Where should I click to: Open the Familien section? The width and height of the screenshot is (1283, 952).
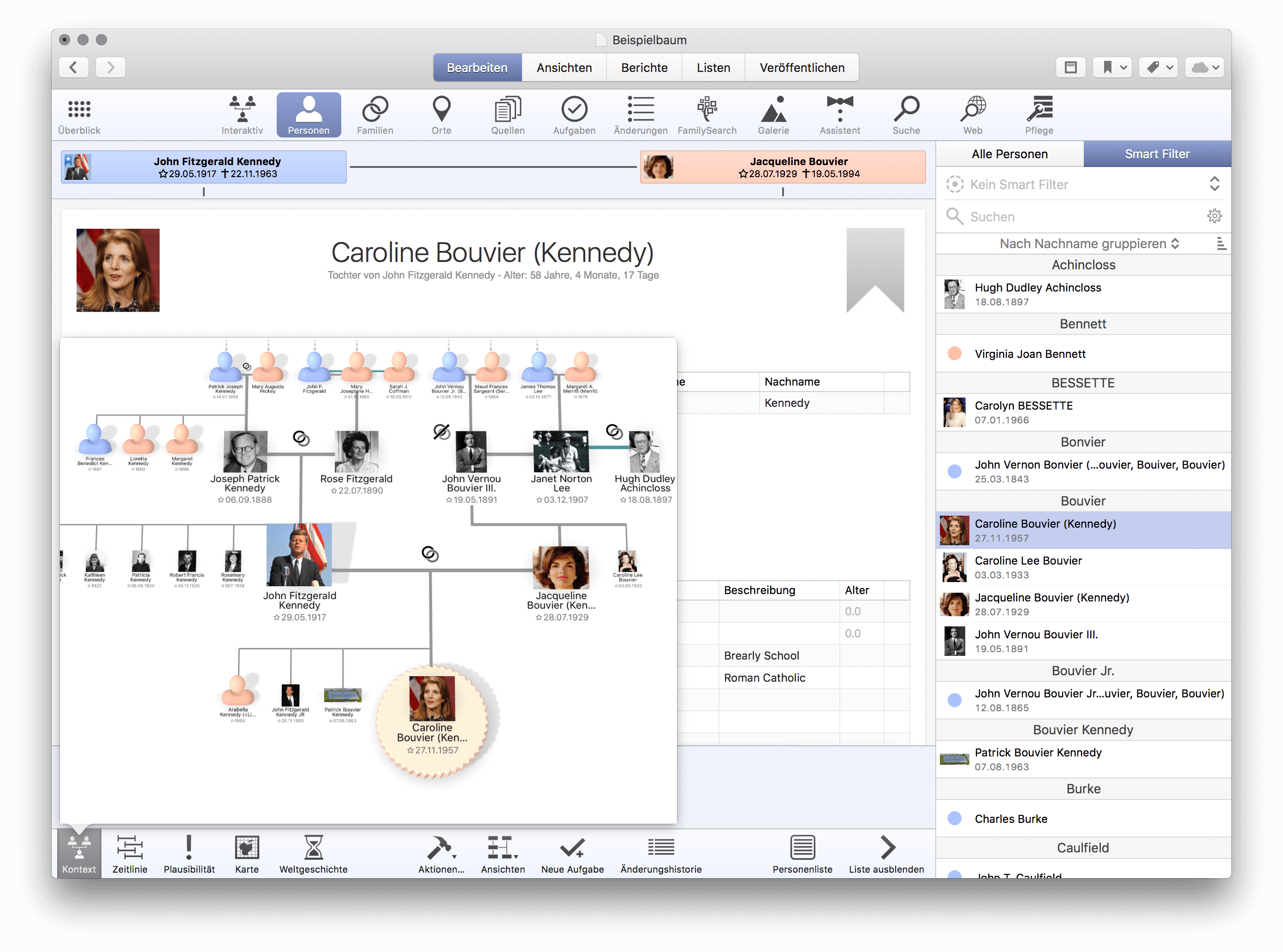[375, 115]
